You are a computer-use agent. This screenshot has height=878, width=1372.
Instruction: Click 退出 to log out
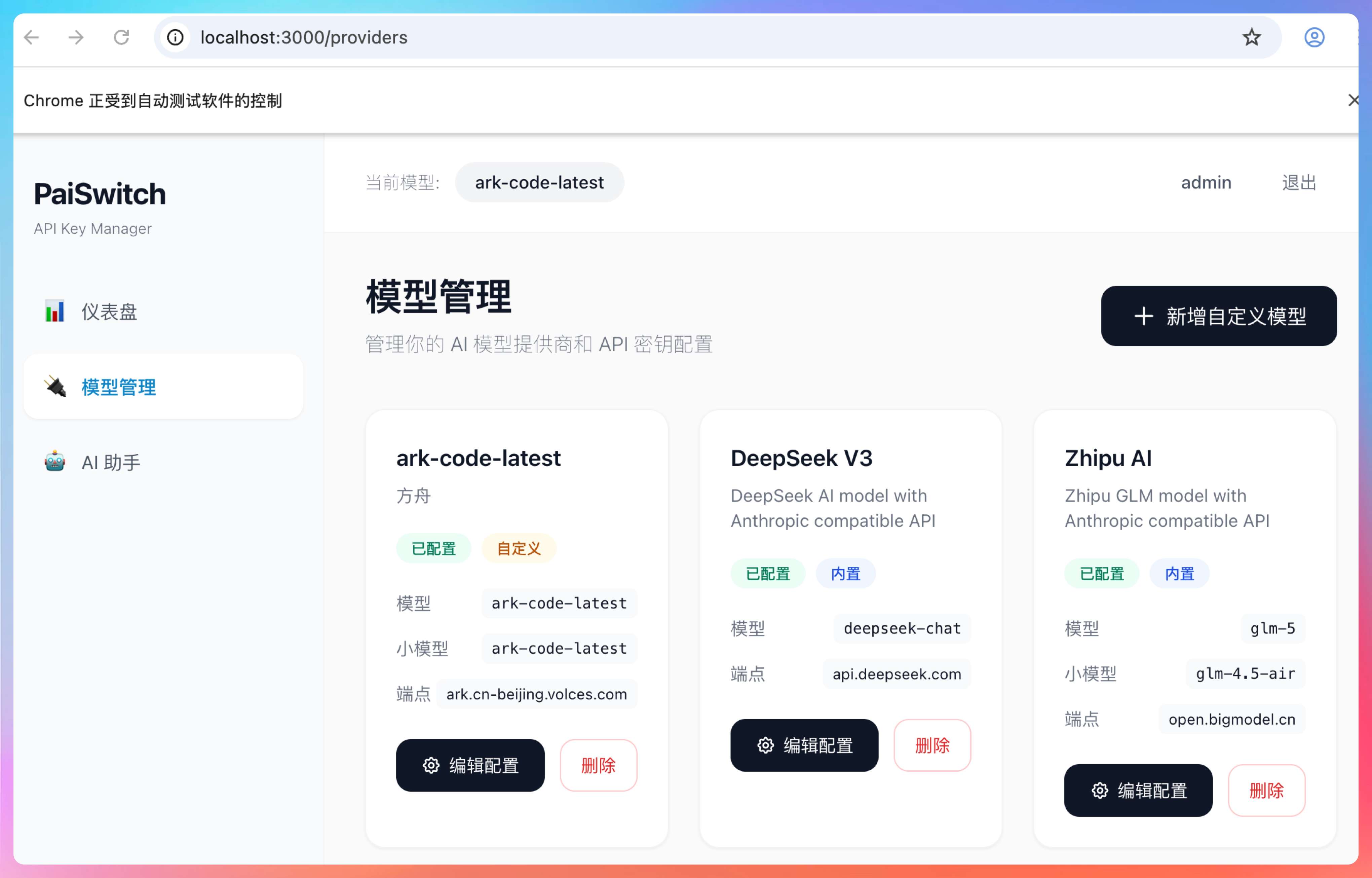coord(1298,182)
